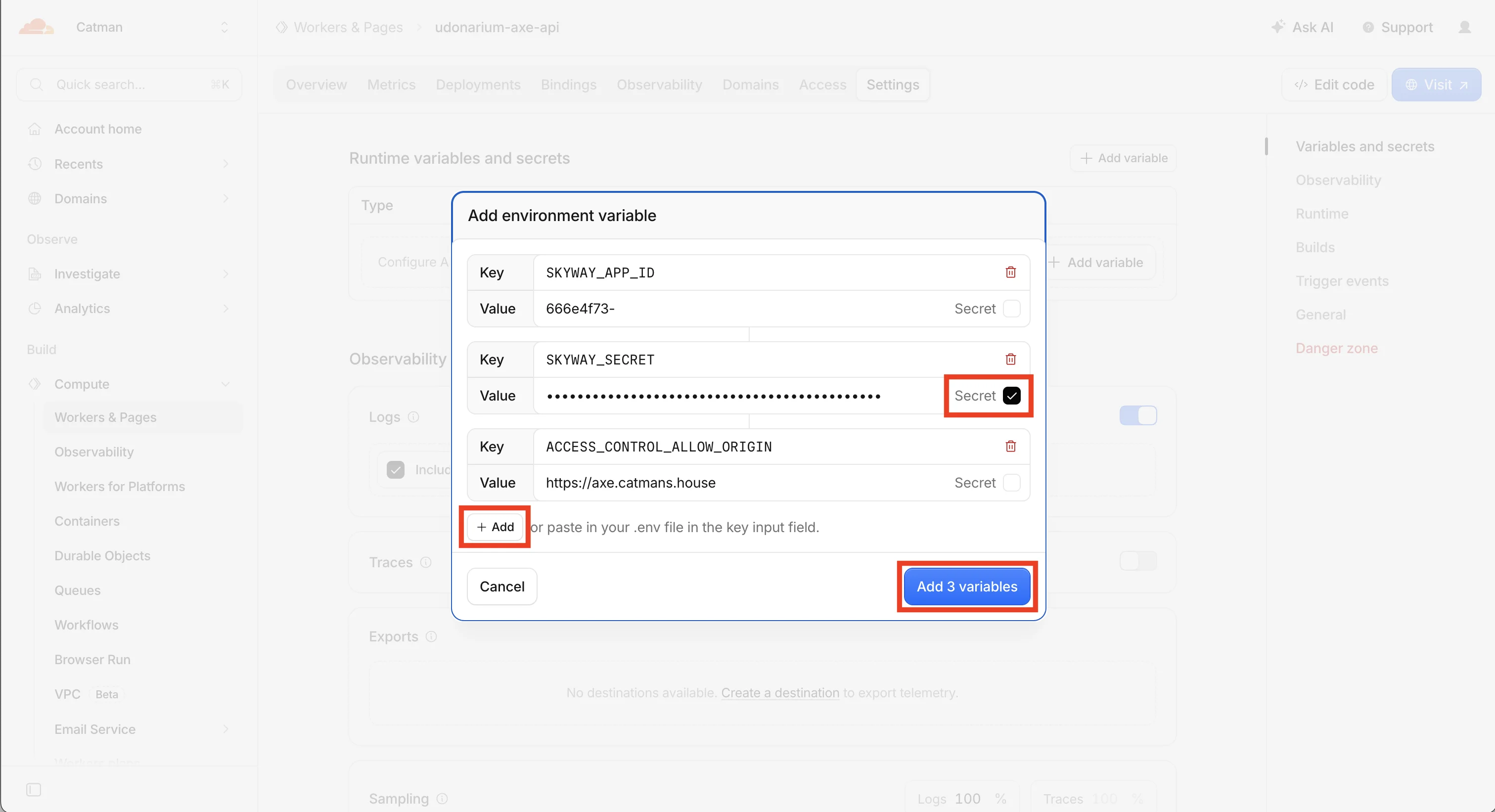Expand the Analytics submenu chevron
1495x812 pixels.
pyautogui.click(x=226, y=308)
